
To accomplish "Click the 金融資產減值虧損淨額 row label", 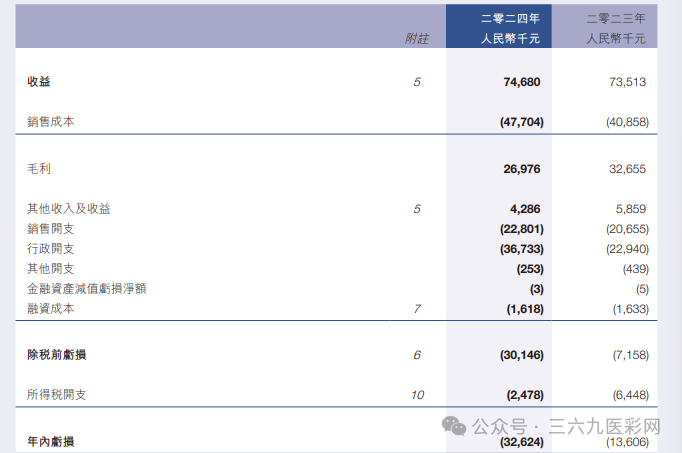I will point(87,289).
